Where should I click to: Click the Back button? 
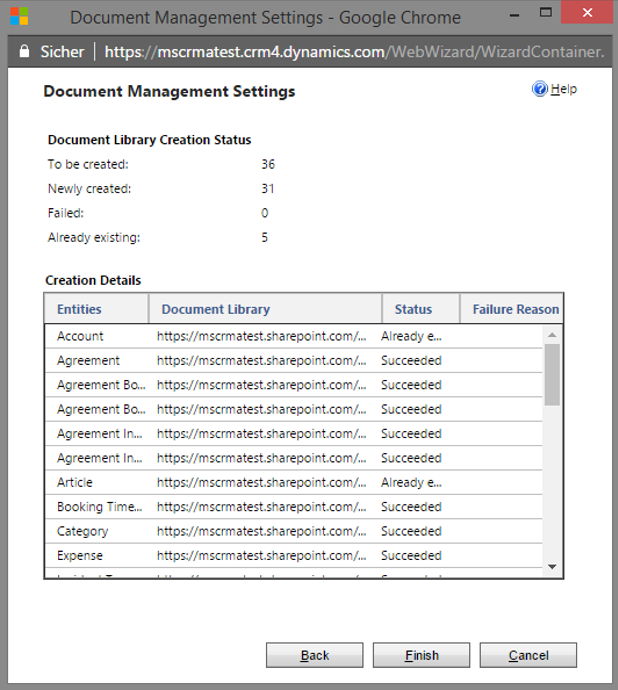pyautogui.click(x=315, y=655)
